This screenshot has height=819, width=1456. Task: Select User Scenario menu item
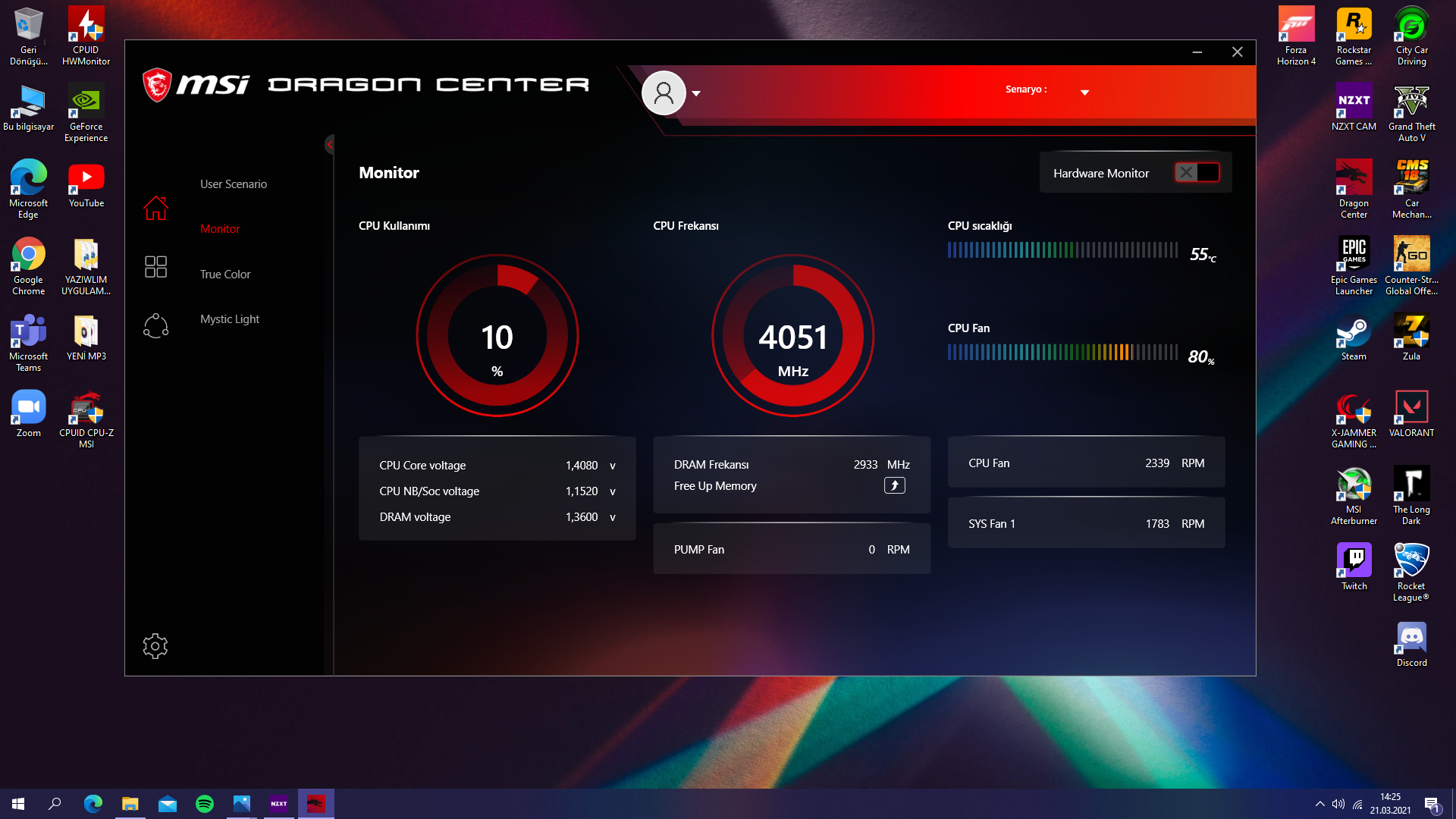point(234,184)
